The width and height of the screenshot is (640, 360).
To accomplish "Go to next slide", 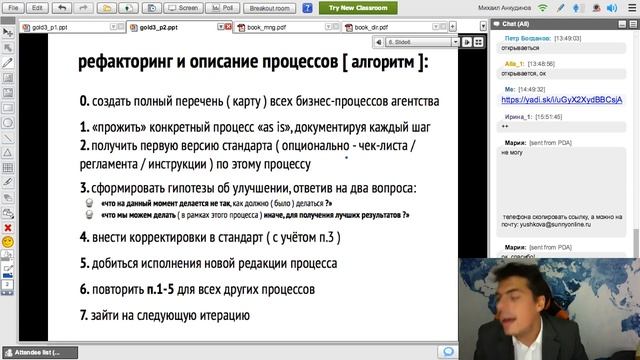I will (467, 42).
